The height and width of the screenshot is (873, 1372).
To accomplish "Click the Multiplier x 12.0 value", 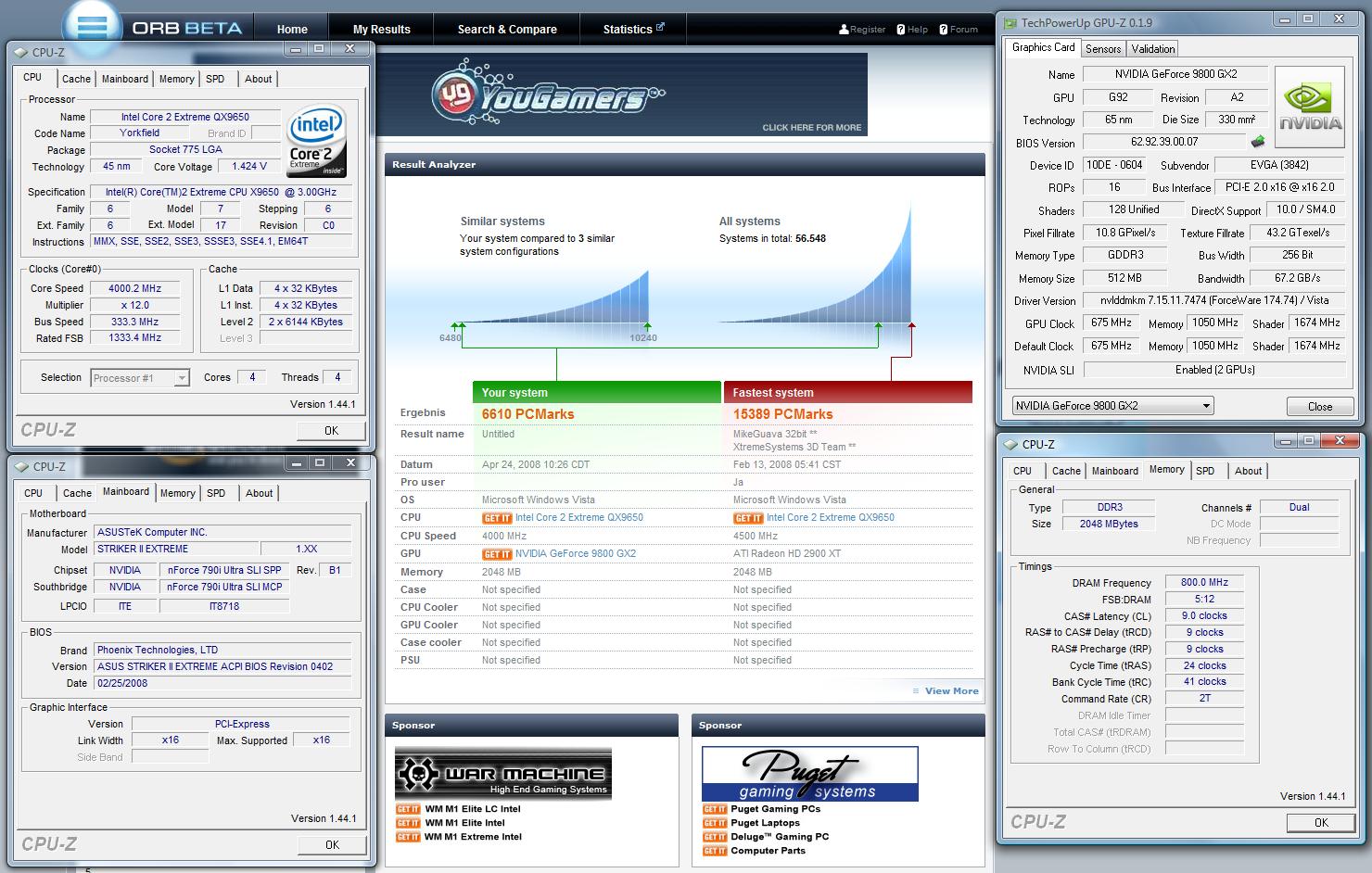I will (x=134, y=305).
